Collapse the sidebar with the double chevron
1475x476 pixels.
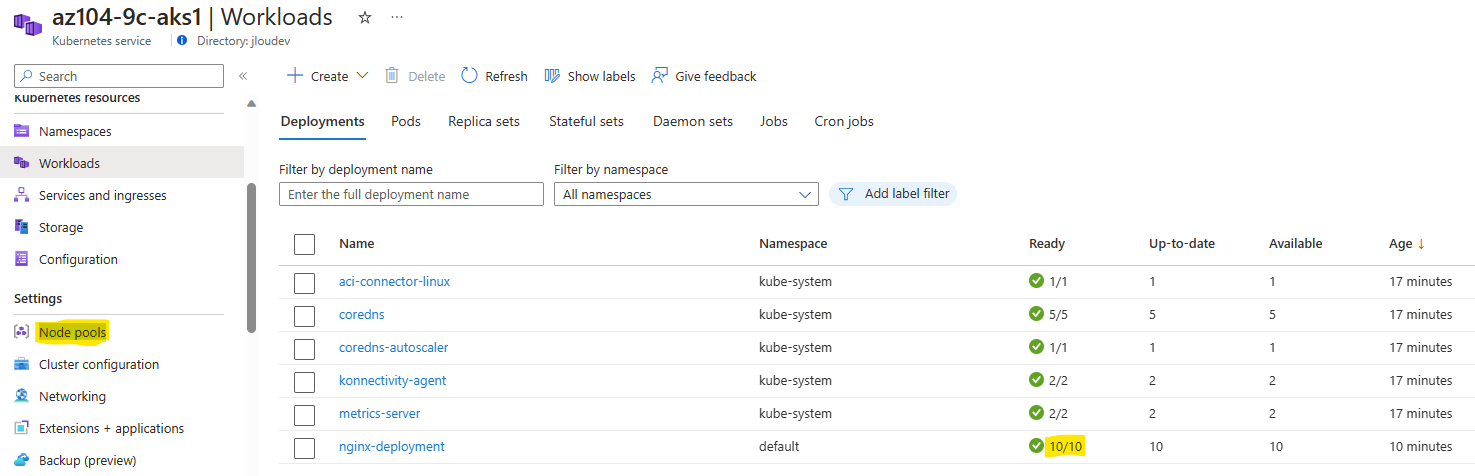243,76
